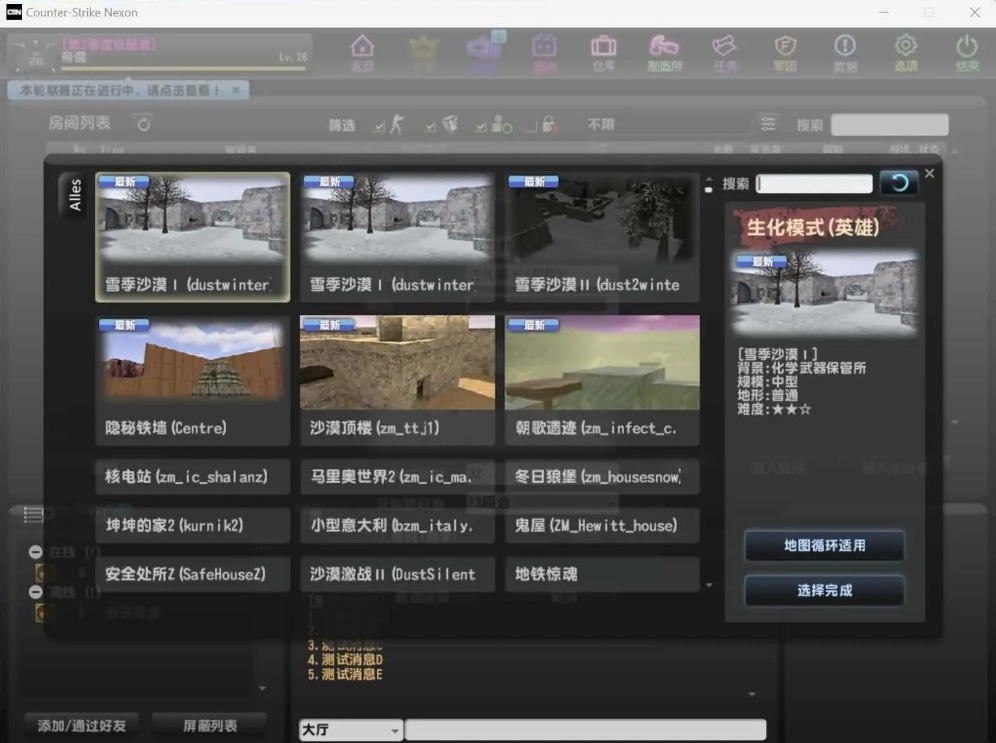This screenshot has height=743, width=996.
Task: Click the blue refresh icon beside map search
Action: (x=898, y=183)
